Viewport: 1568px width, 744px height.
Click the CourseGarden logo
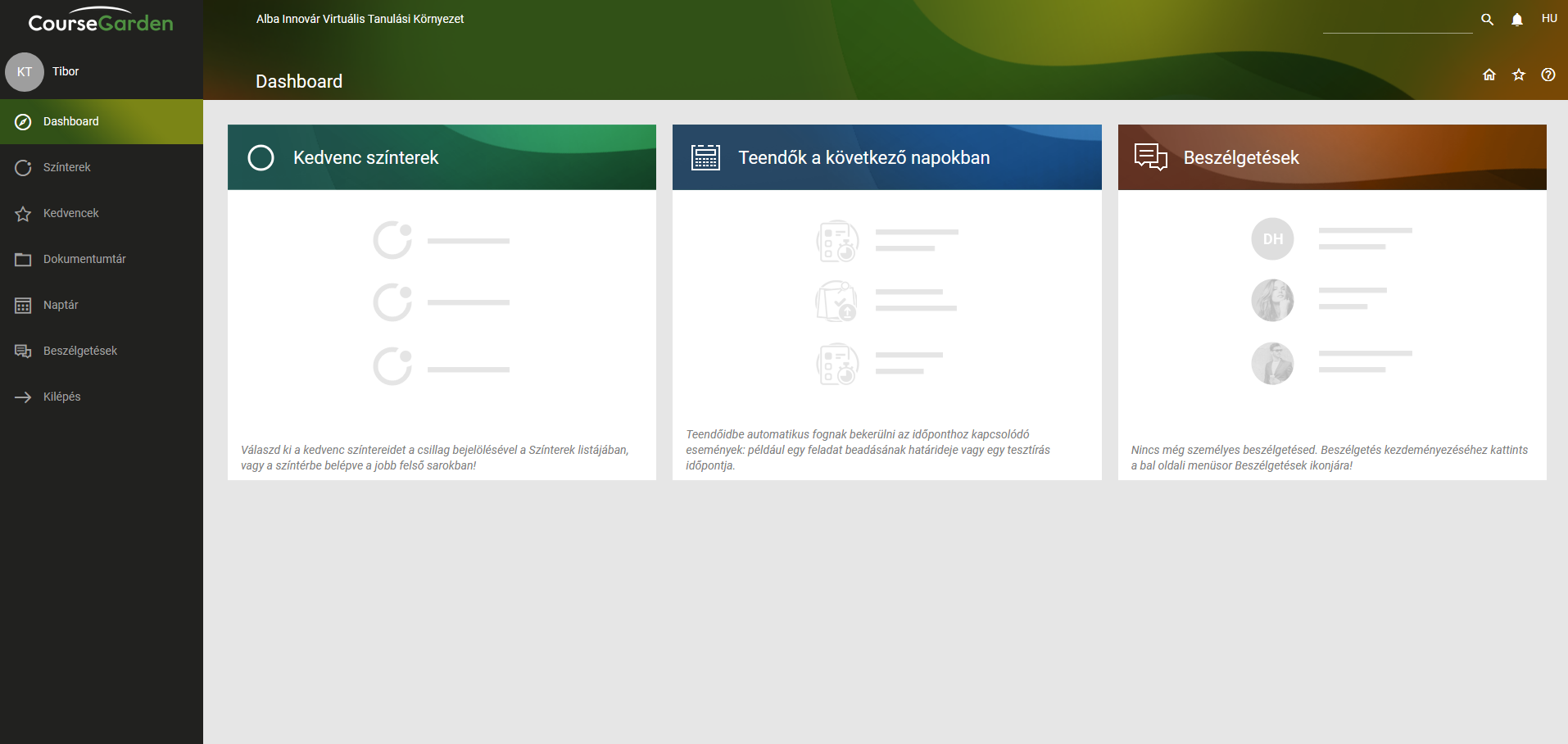(x=101, y=22)
